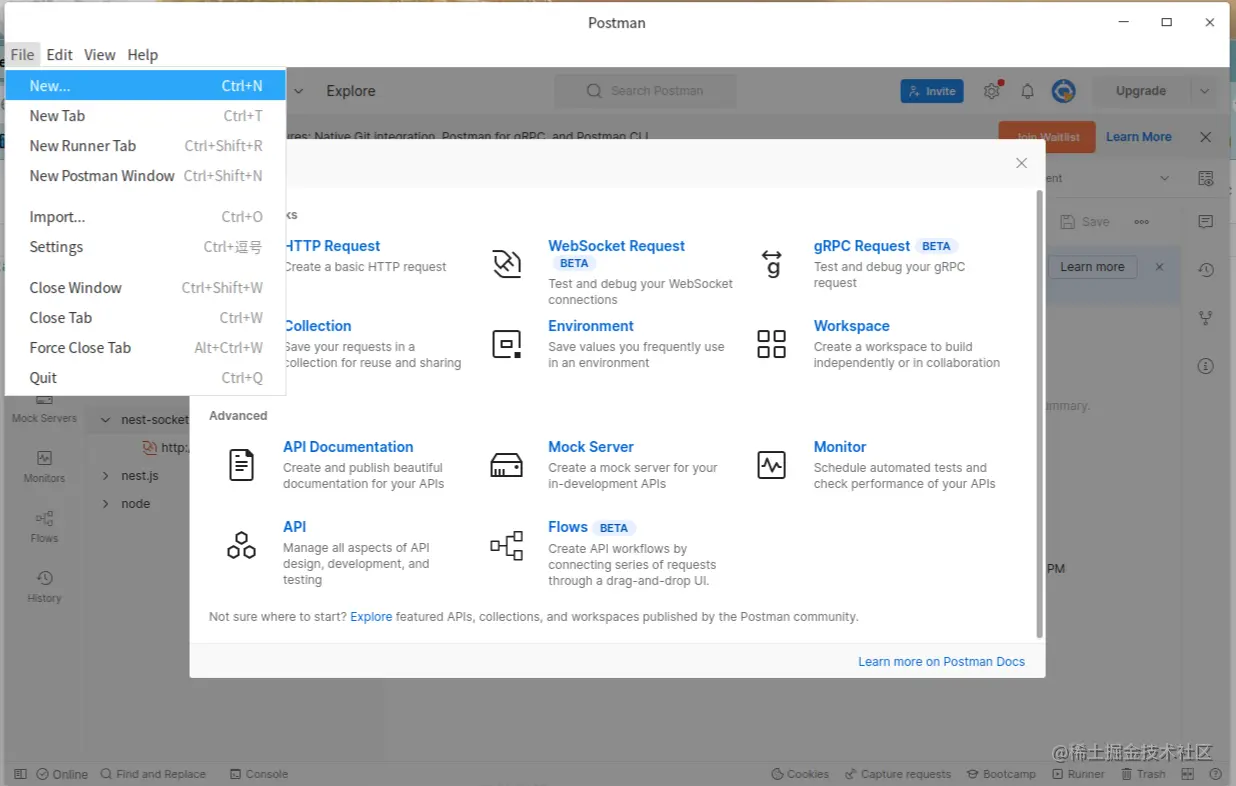The image size is (1236, 786).
Task: Select the Mock Server icon
Action: coord(507,465)
